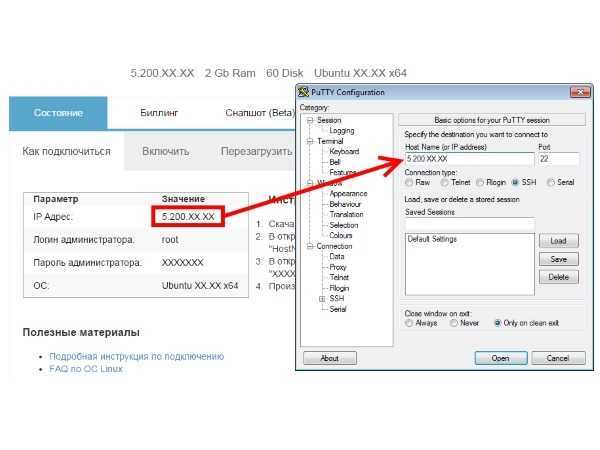Switch to the Биллинг tab
The width and height of the screenshot is (600, 450).
click(159, 113)
